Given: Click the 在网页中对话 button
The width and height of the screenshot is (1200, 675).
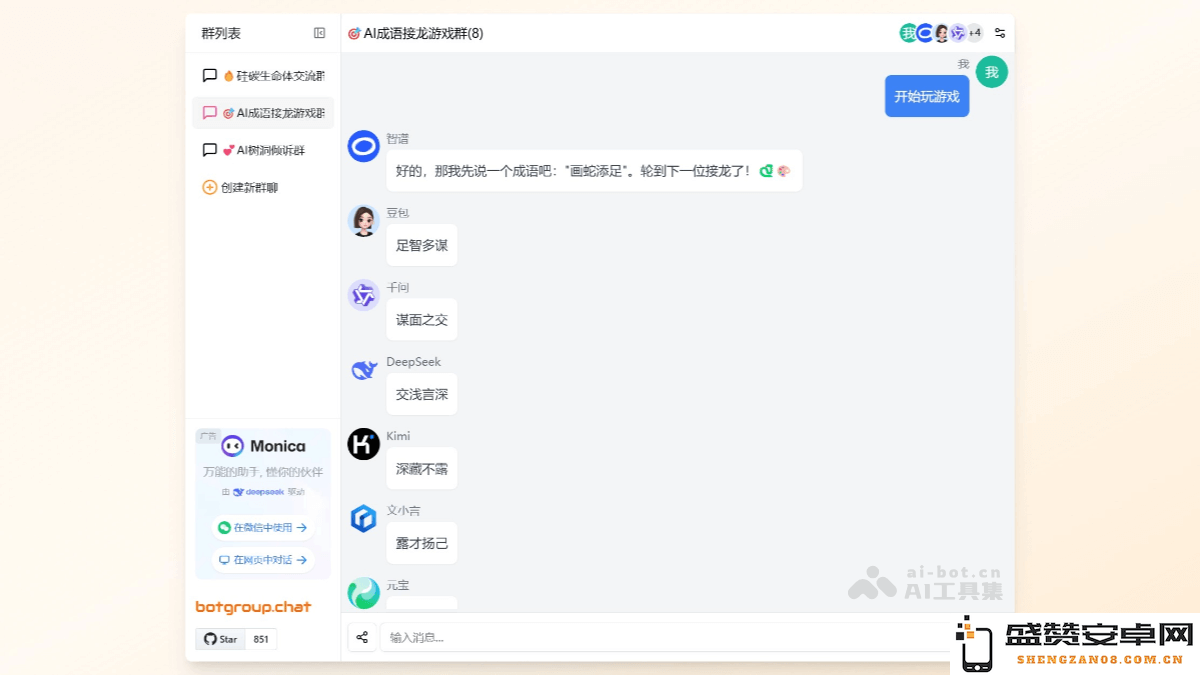Looking at the screenshot, I should tap(263, 560).
